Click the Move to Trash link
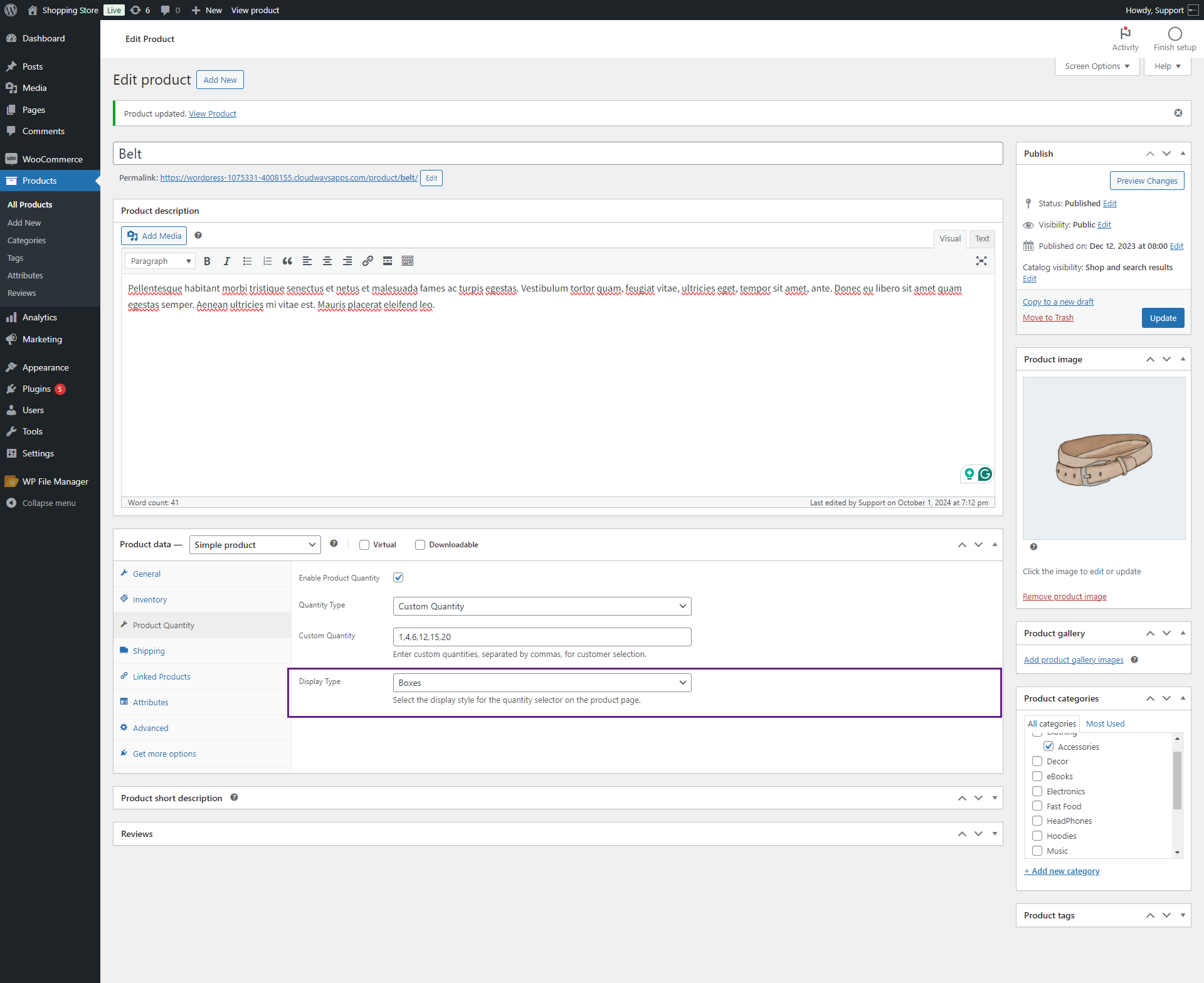This screenshot has height=983, width=1204. pos(1048,318)
